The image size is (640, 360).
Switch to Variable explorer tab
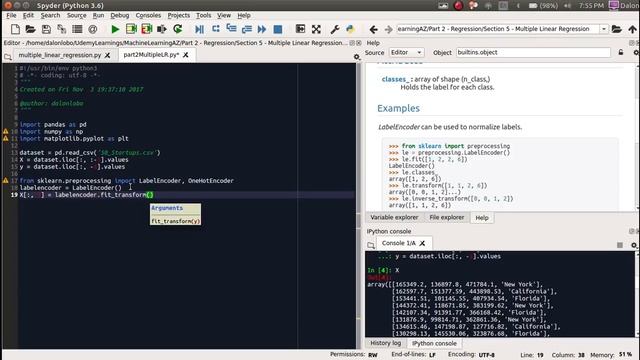394,218
